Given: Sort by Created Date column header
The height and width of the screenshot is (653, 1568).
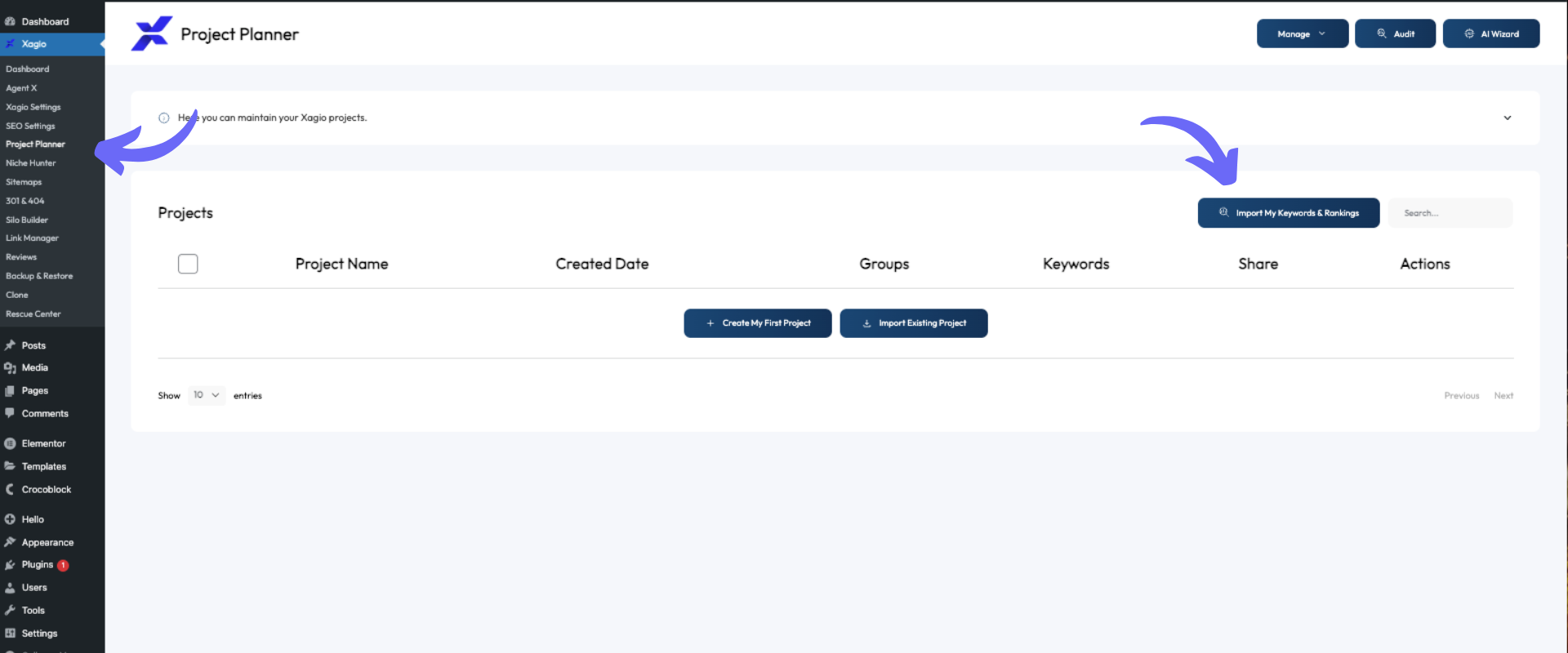Looking at the screenshot, I should click(x=602, y=264).
